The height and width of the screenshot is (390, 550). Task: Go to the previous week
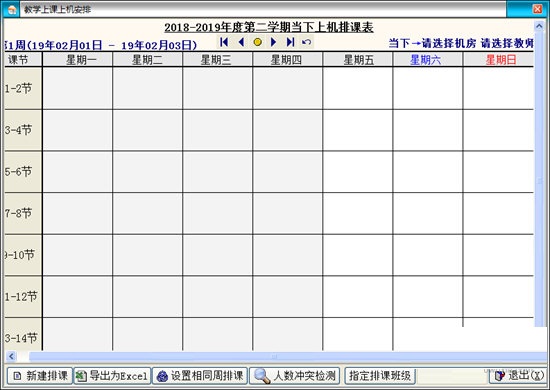click(x=241, y=42)
